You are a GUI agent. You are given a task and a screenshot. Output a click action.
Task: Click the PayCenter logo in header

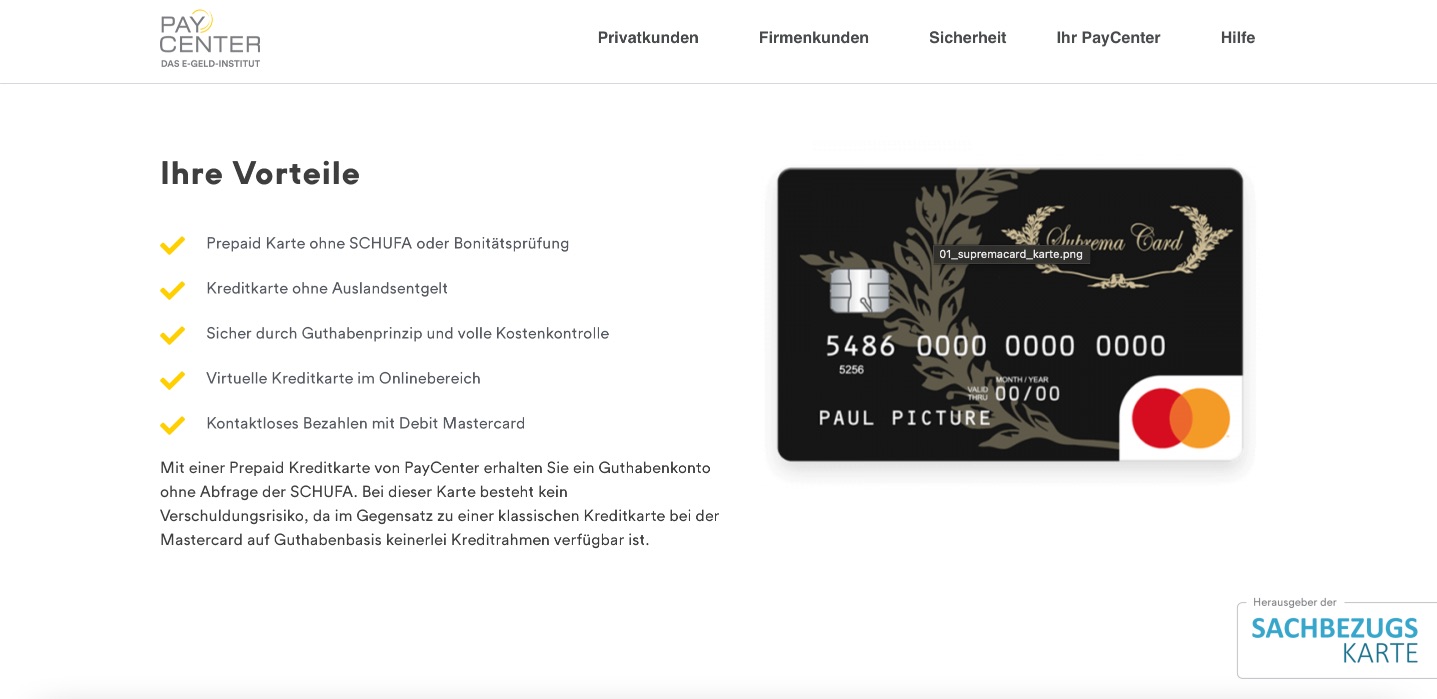pyautogui.click(x=210, y=39)
